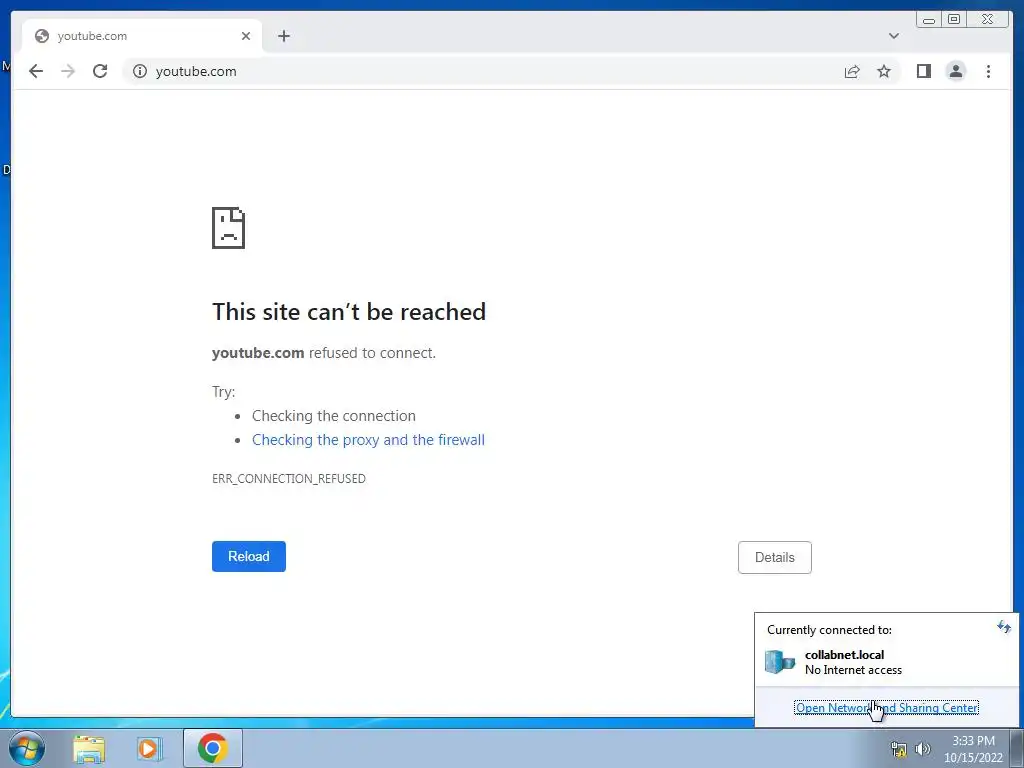Click the collabnet.local network computer icon
The width and height of the screenshot is (1024, 768).
(x=780, y=662)
